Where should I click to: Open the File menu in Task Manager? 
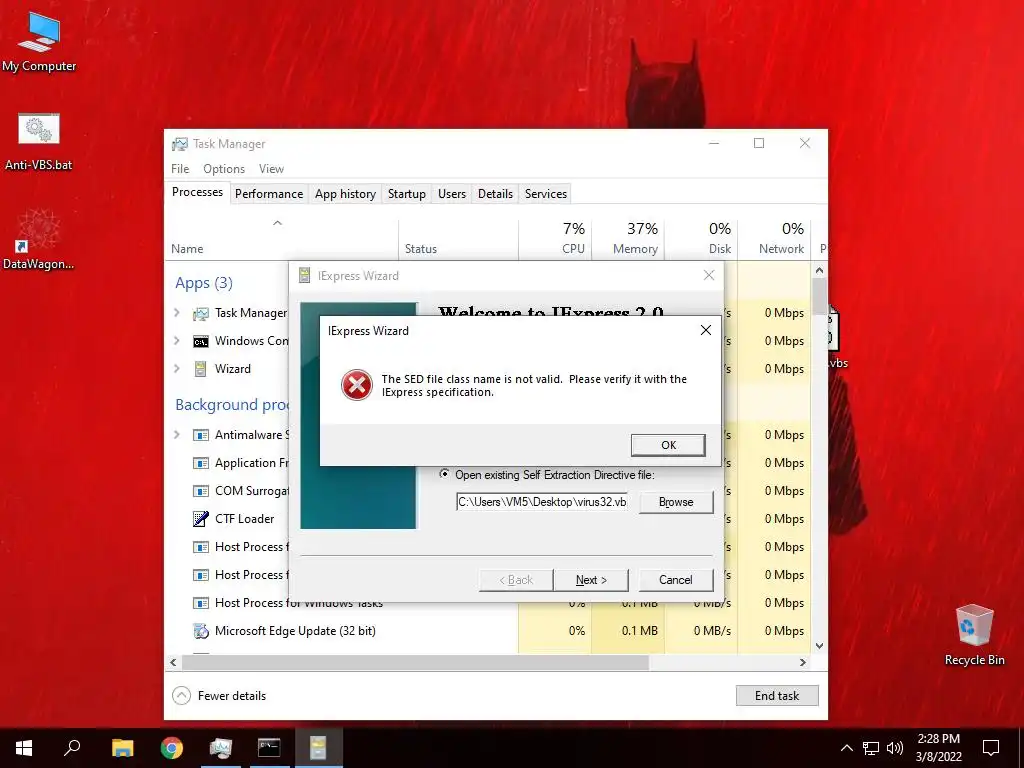tap(180, 168)
